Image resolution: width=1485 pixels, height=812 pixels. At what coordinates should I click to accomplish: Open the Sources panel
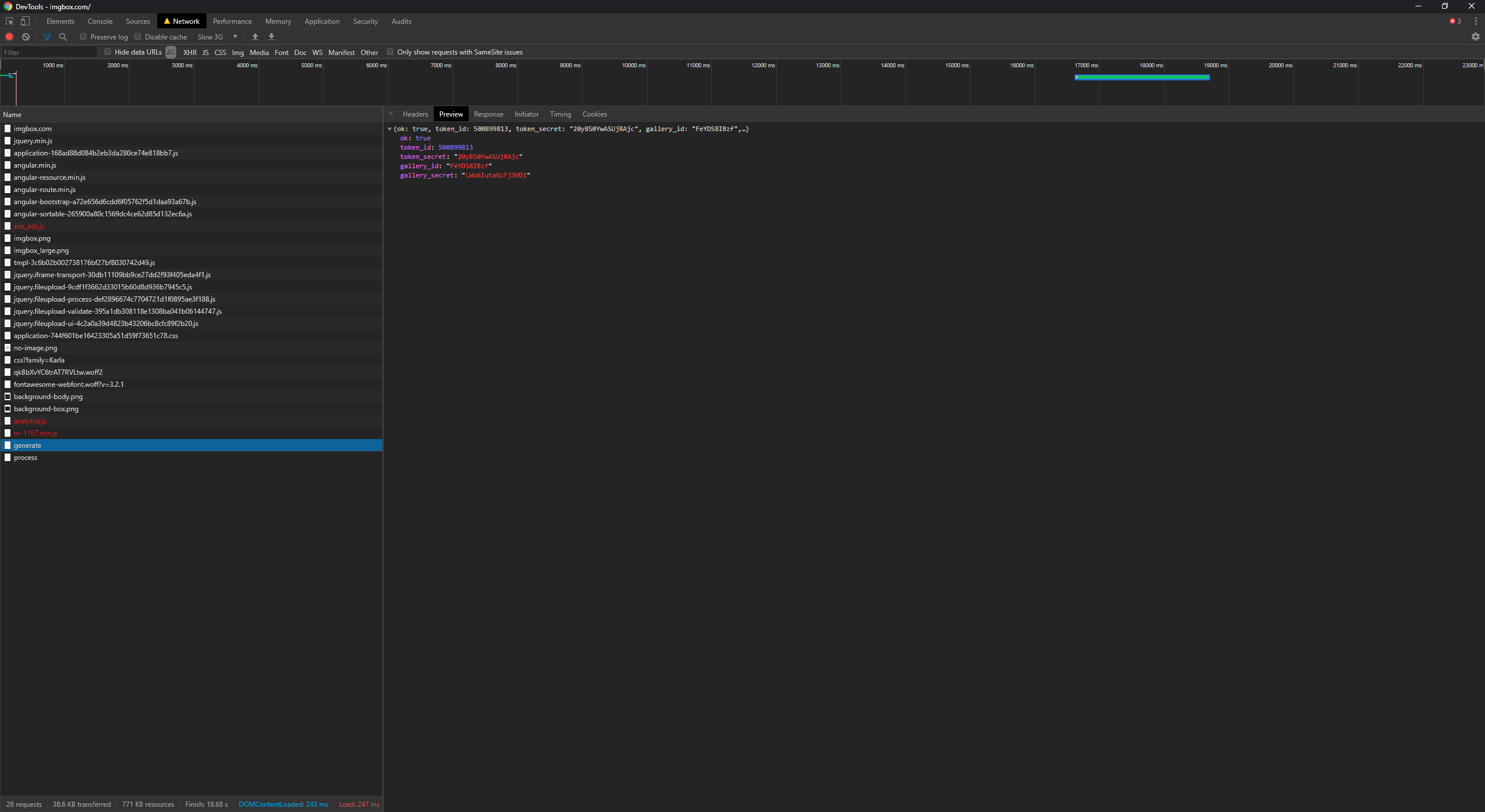[x=138, y=21]
